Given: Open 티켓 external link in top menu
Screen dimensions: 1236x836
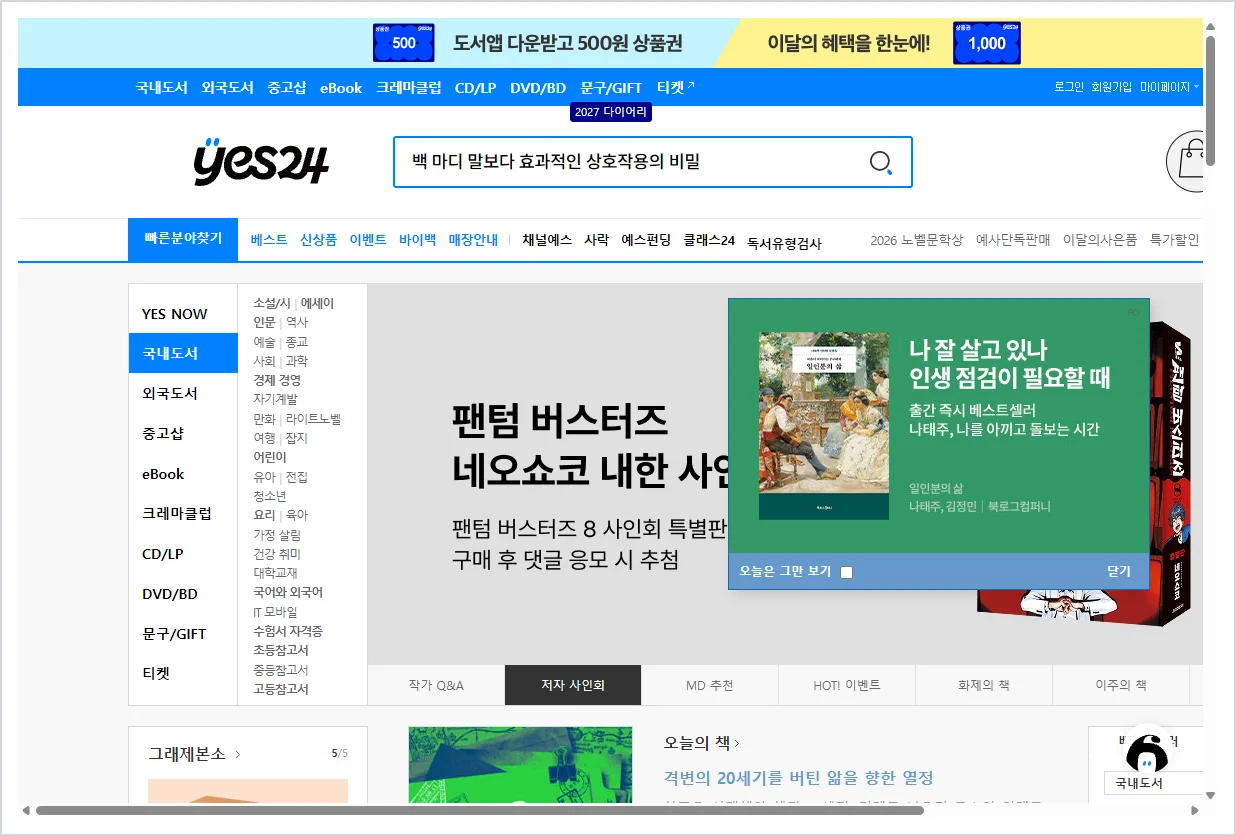Looking at the screenshot, I should (x=675, y=87).
